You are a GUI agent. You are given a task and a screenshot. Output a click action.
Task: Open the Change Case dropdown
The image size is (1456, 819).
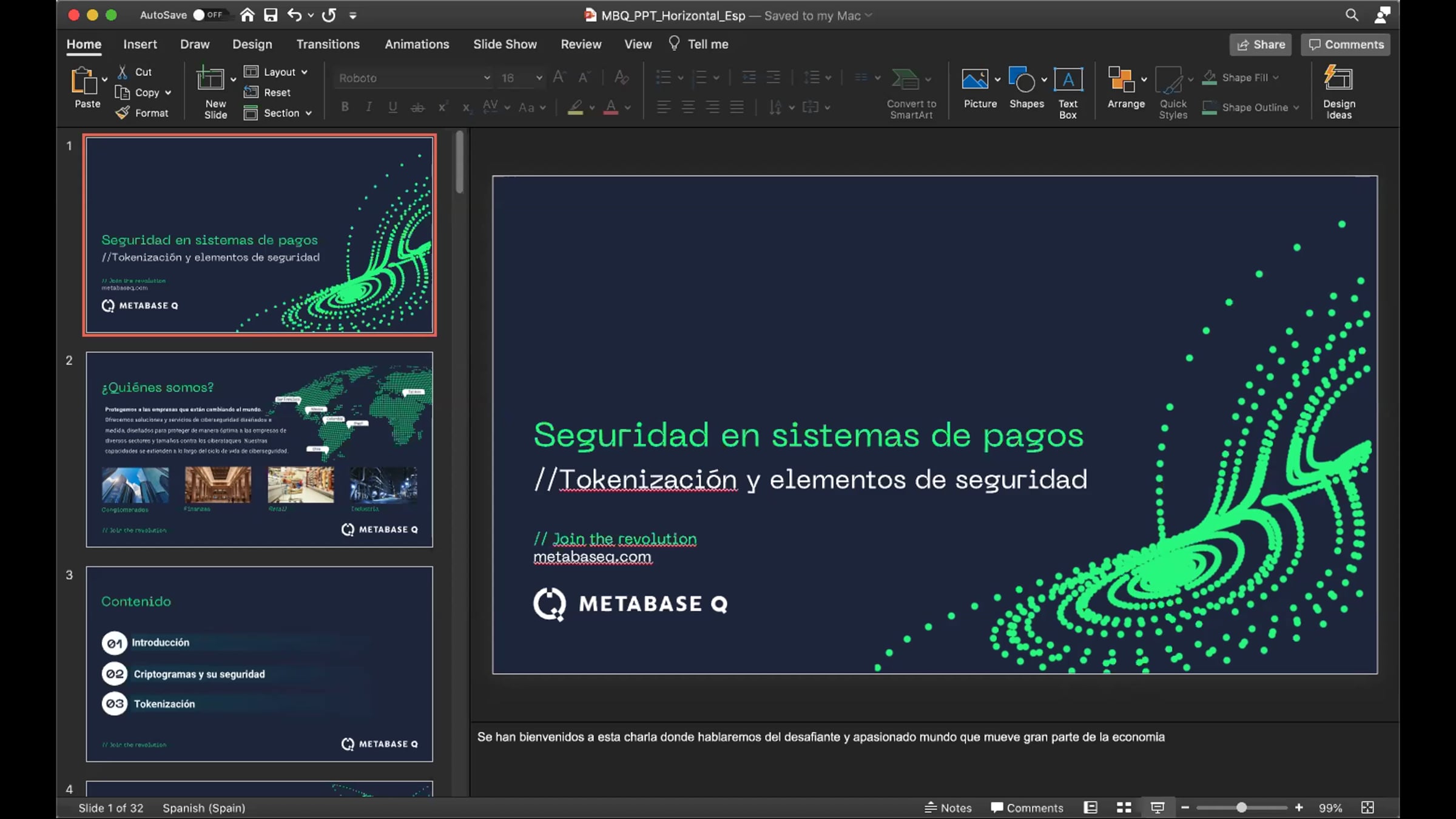point(532,107)
